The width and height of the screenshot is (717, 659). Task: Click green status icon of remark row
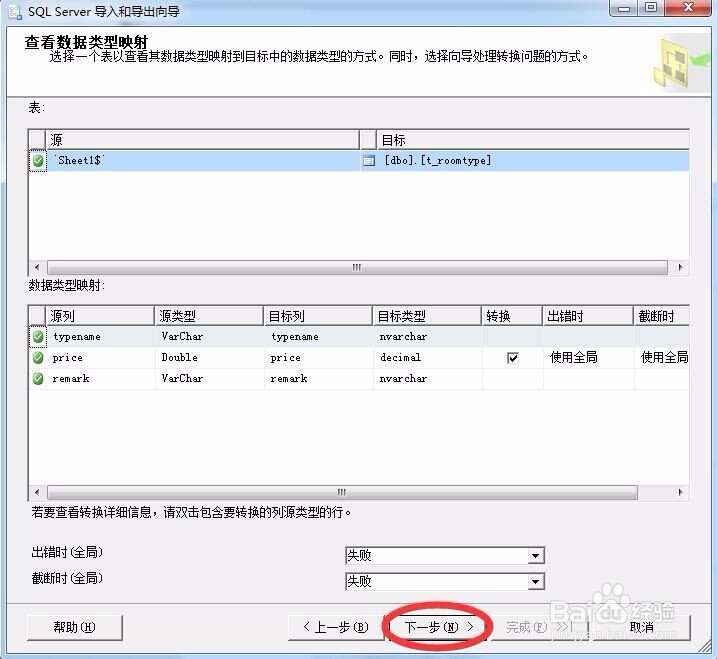click(x=38, y=379)
